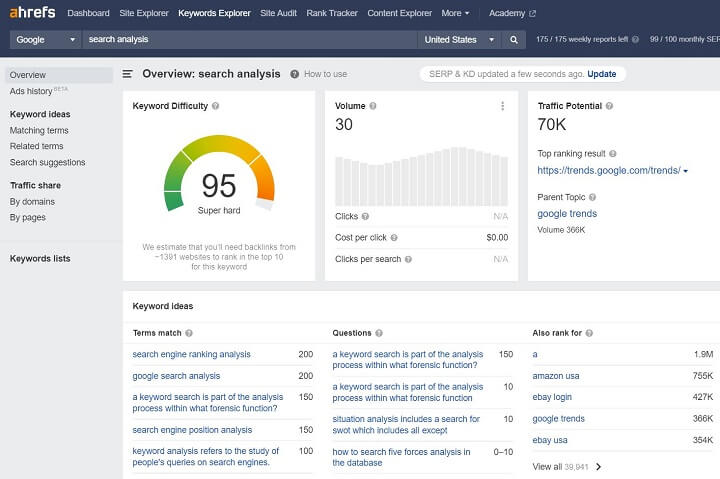Image resolution: width=720 pixels, height=479 pixels.
Task: Open the United States country dropdown
Action: coord(459,39)
